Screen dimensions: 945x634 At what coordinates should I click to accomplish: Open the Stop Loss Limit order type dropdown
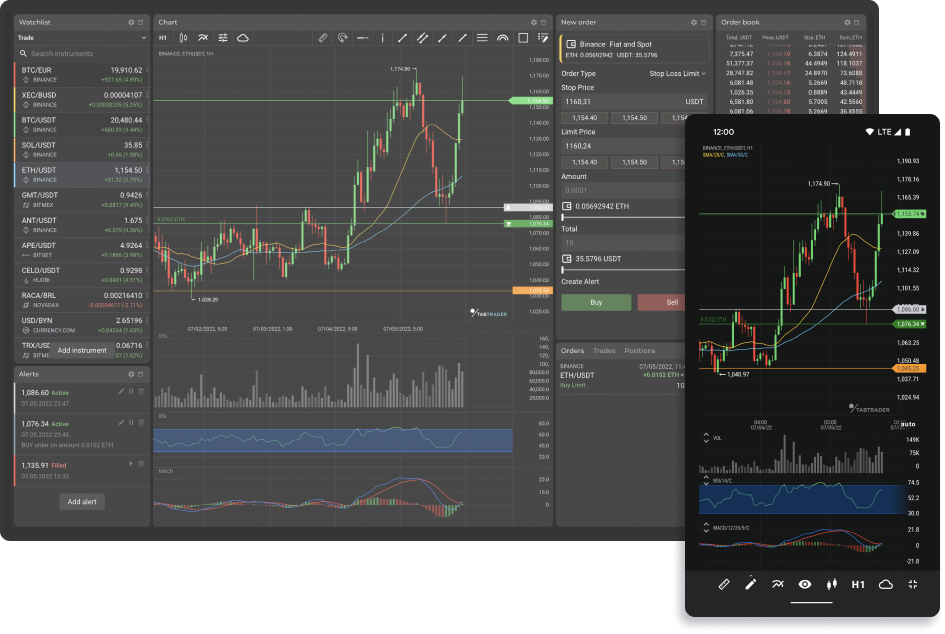677,73
